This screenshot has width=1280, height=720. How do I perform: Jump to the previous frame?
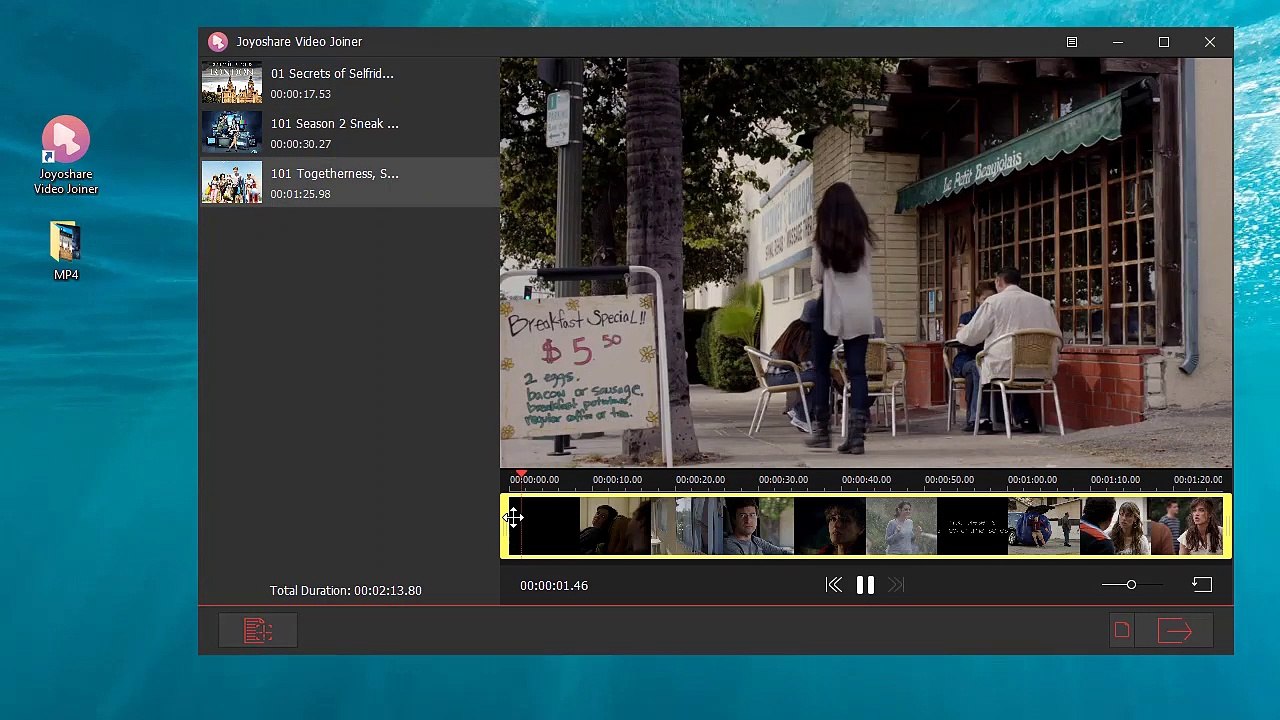click(x=833, y=586)
